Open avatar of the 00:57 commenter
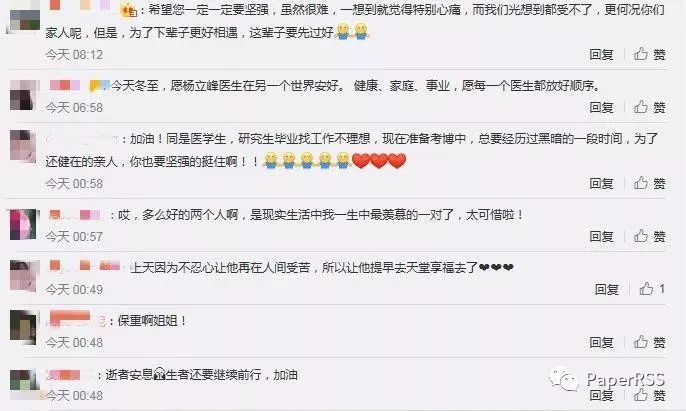This screenshot has height=411, width=686. [x=23, y=224]
